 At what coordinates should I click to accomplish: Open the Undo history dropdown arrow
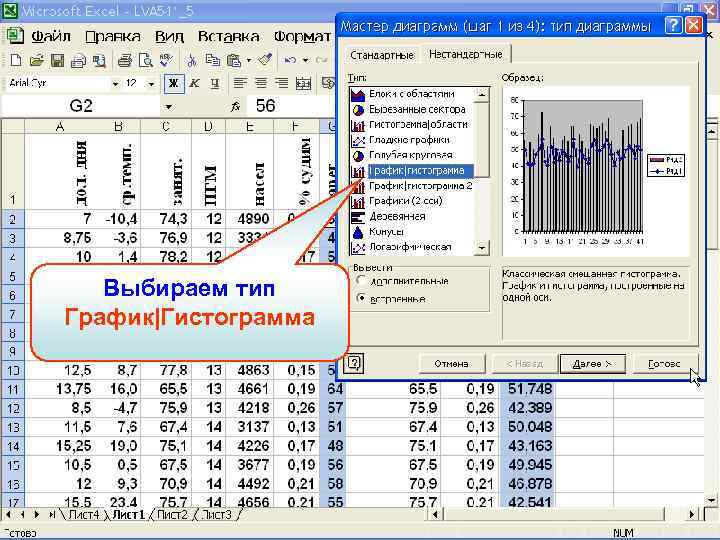(x=305, y=60)
